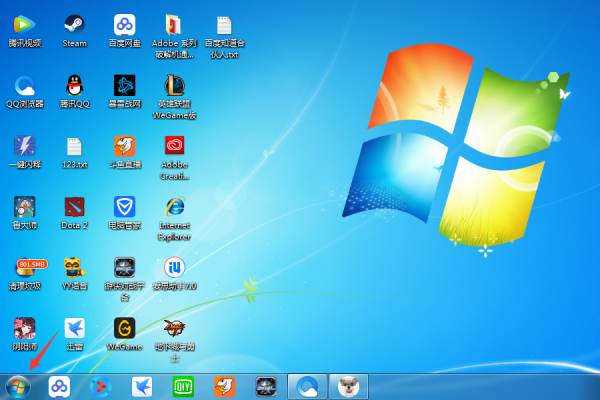600x400 pixels.
Task: Open the Windows Start menu
Action: (18, 387)
